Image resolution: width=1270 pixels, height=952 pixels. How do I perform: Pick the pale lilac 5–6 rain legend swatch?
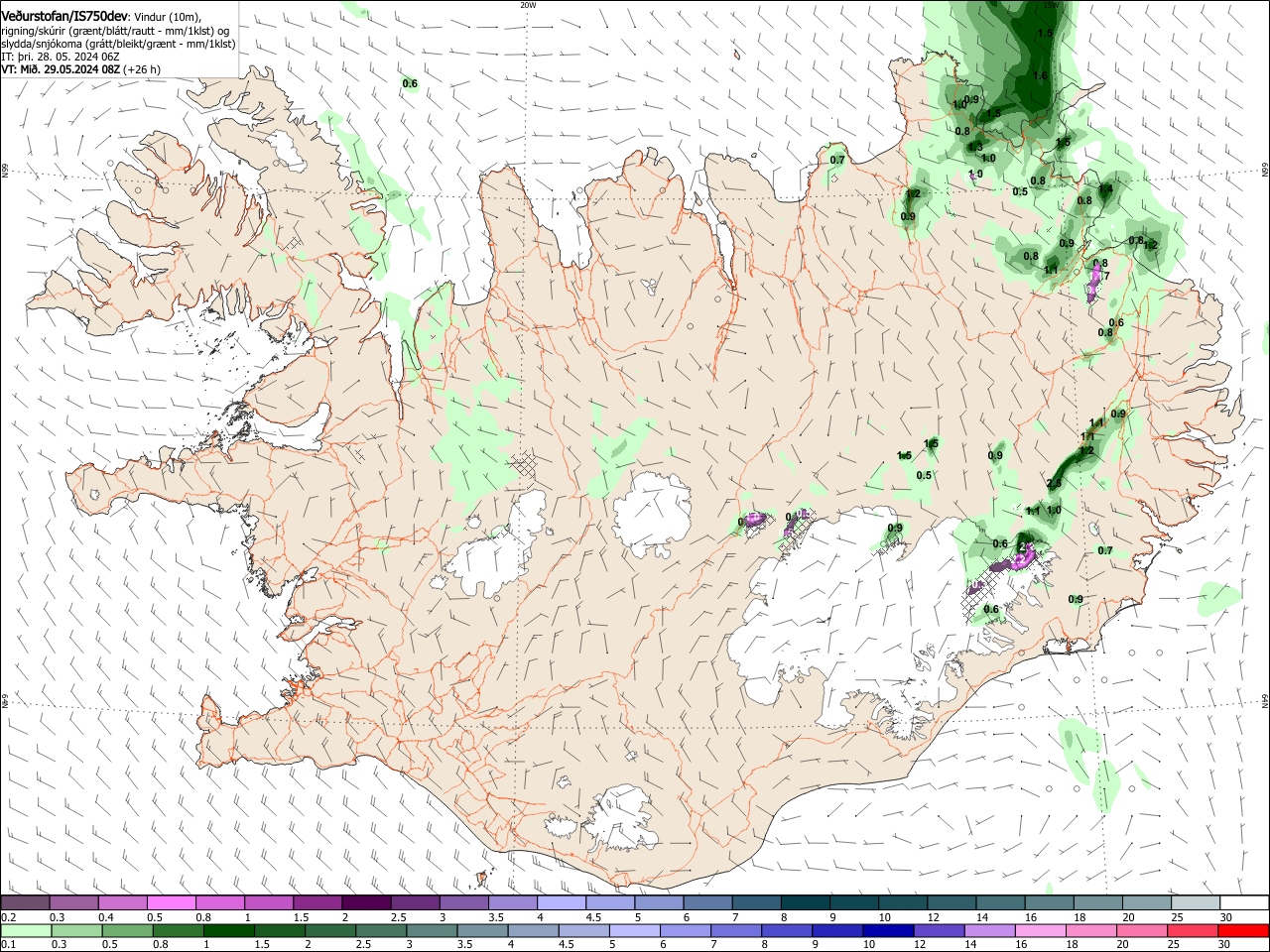(x=634, y=930)
